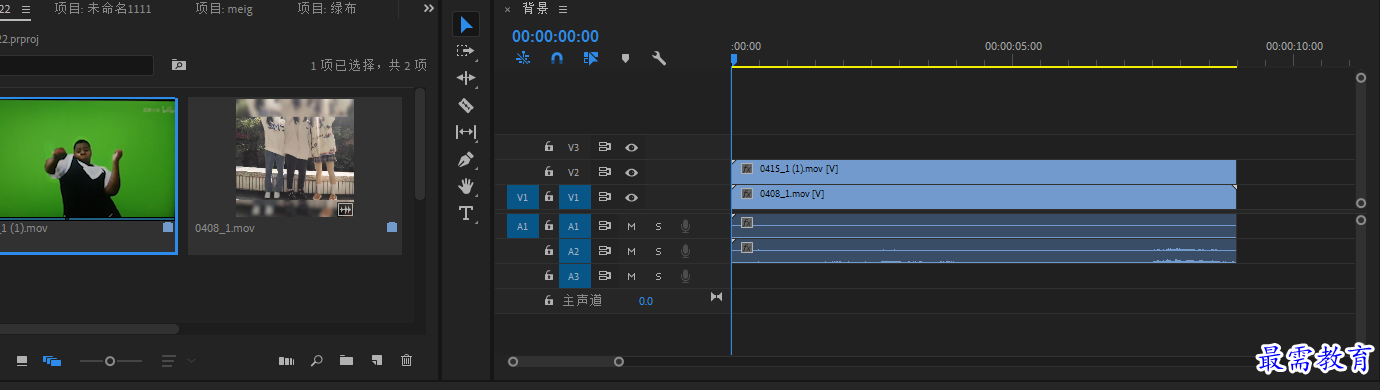Lock the V3 track
1380x390 pixels.
tap(548, 147)
